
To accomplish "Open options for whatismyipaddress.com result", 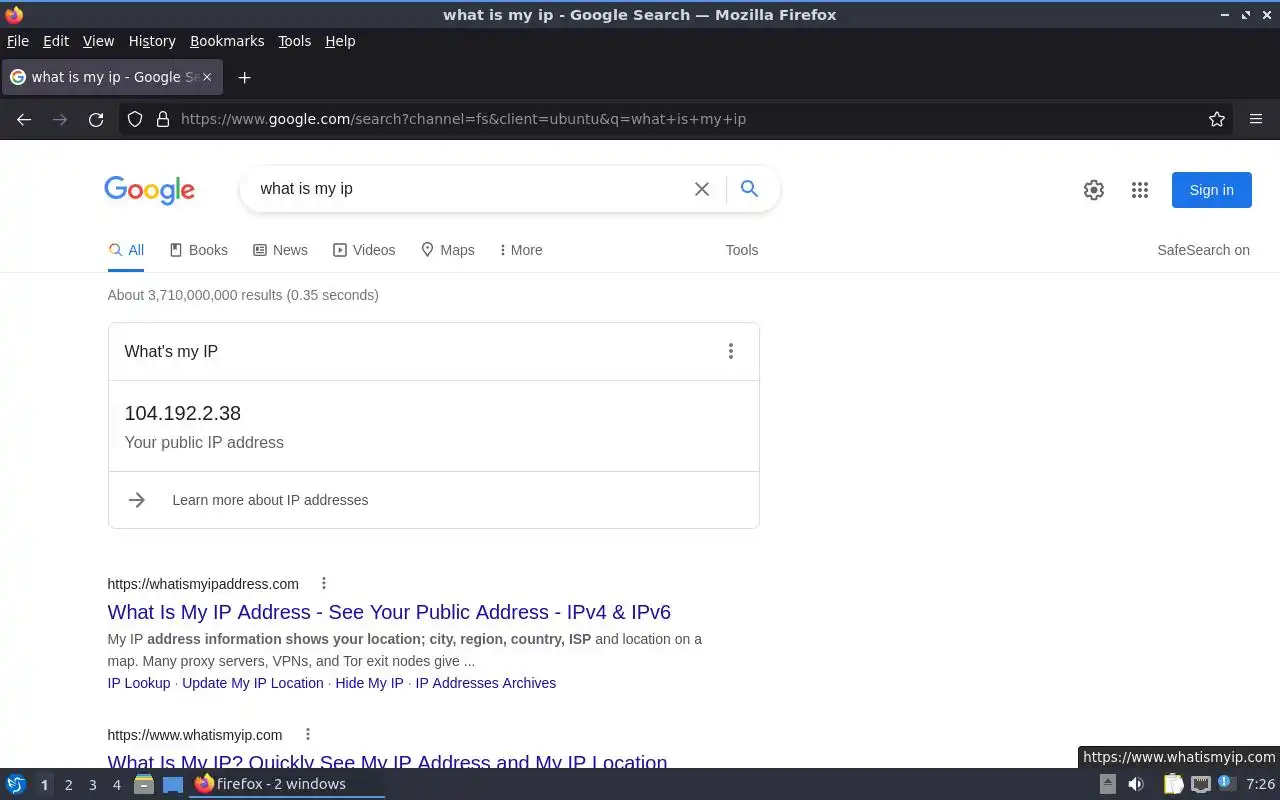I will coord(323,583).
